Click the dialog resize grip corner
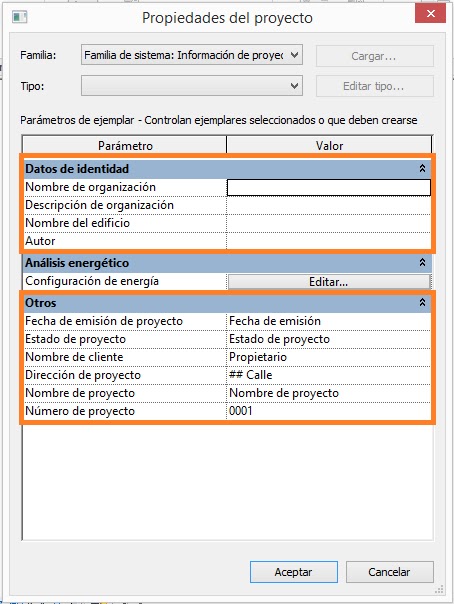The width and height of the screenshot is (454, 604). 439,589
